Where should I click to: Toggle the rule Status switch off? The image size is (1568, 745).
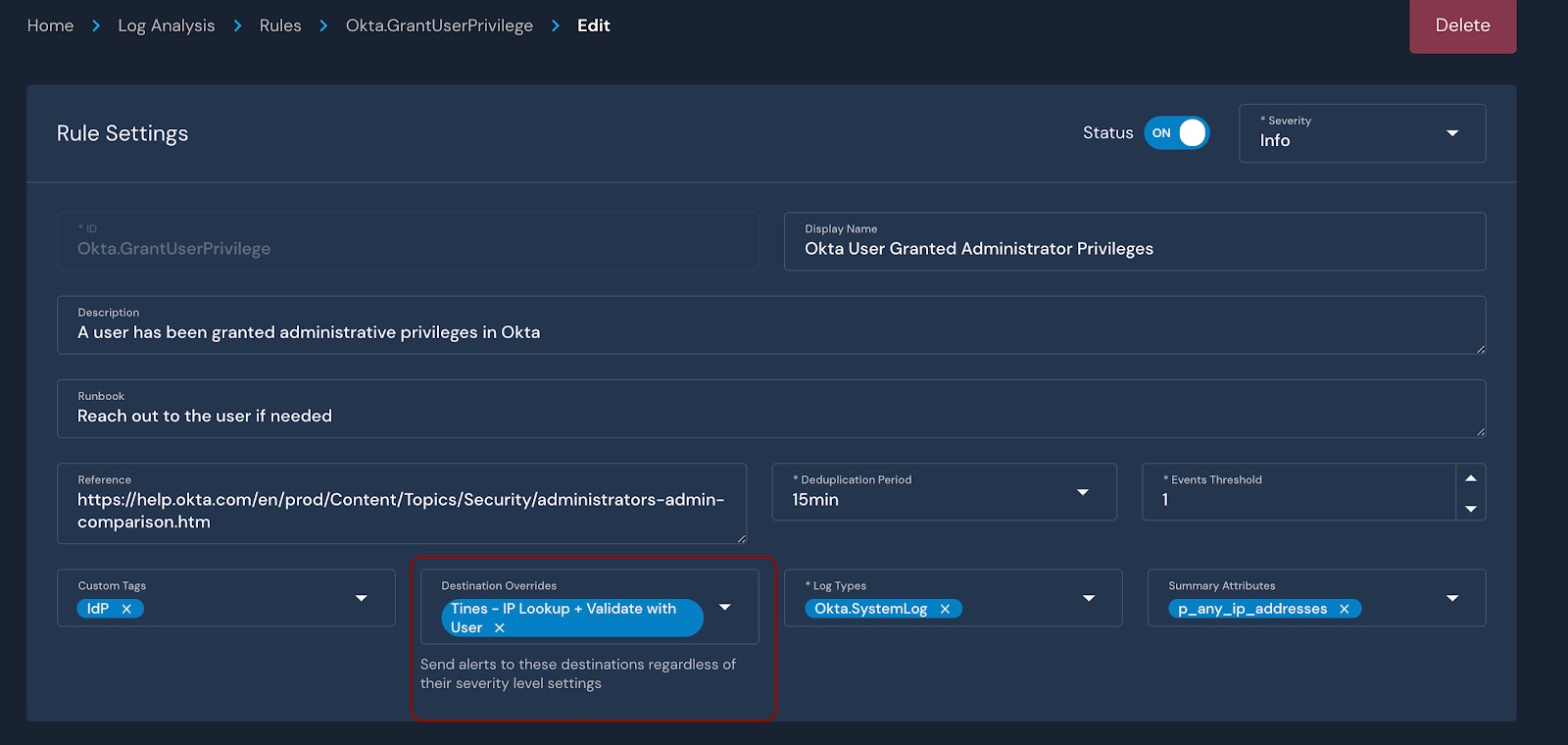click(1177, 133)
